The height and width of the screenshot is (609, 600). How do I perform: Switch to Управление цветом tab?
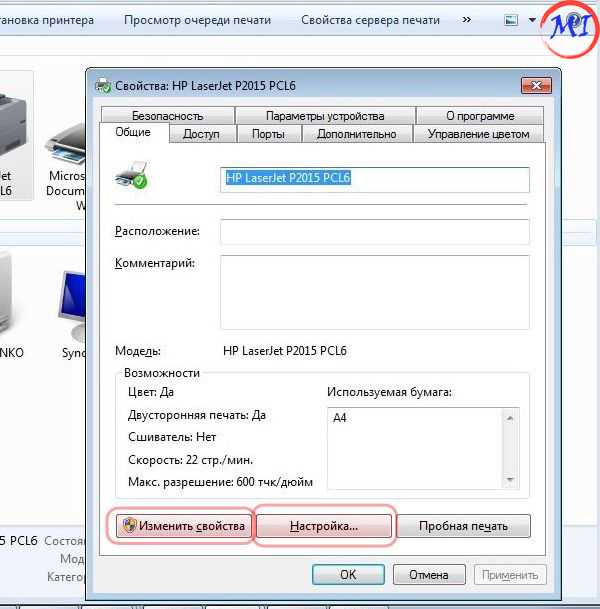pyautogui.click(x=478, y=134)
